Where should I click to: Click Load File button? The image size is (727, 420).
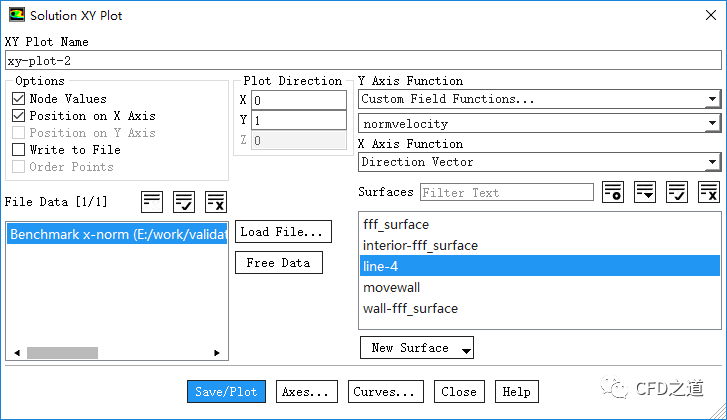[x=284, y=232]
